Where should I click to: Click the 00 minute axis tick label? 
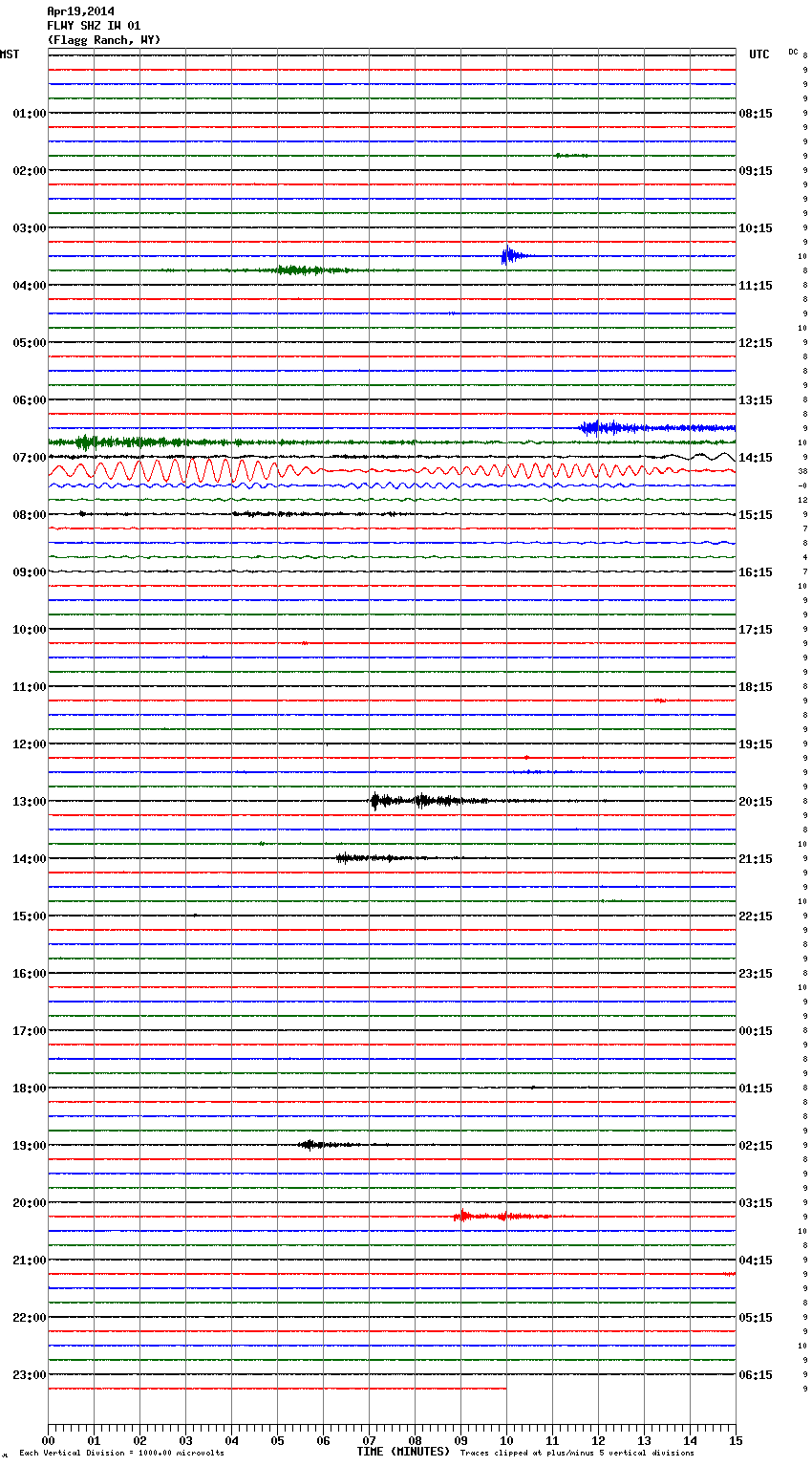48,1440
